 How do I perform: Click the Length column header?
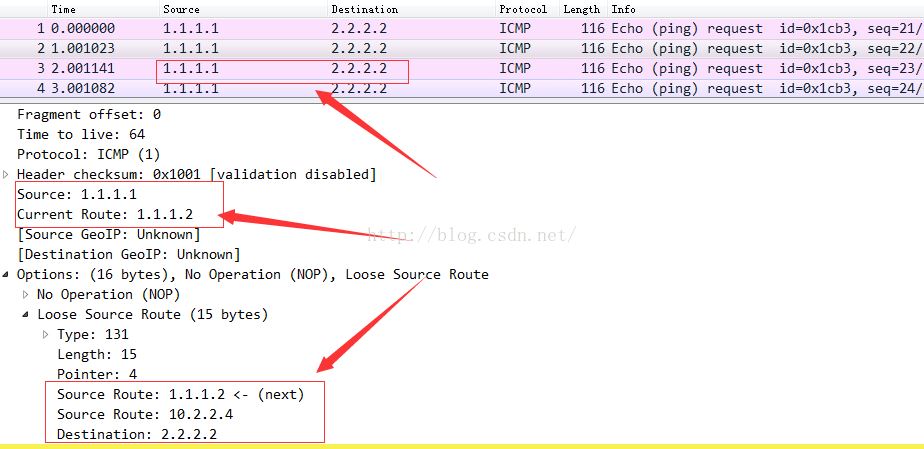click(581, 9)
